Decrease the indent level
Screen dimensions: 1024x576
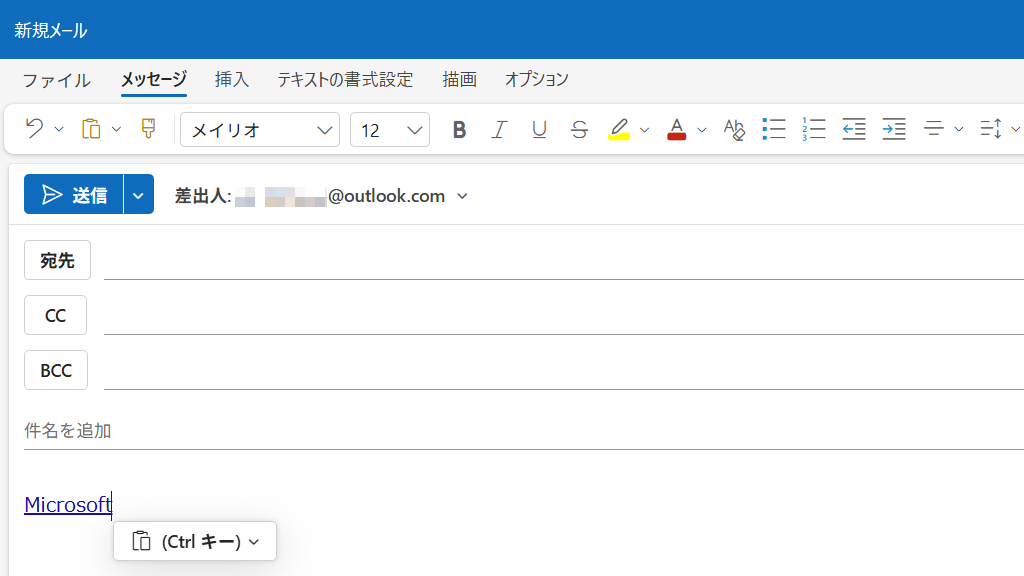(853, 129)
